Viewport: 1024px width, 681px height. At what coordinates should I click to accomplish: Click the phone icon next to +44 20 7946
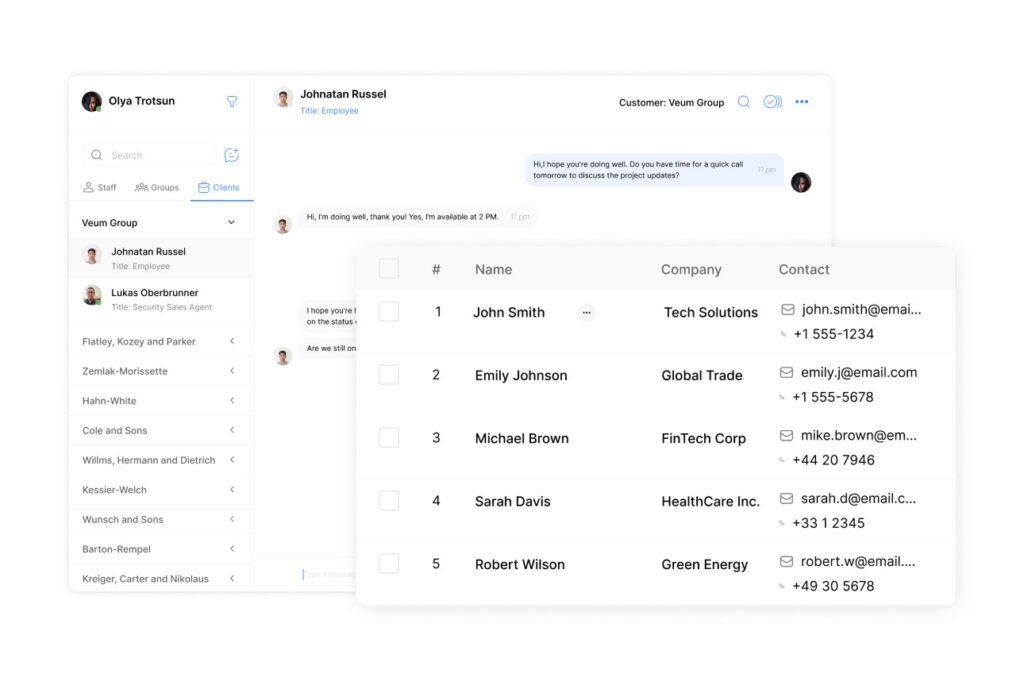[x=783, y=461]
